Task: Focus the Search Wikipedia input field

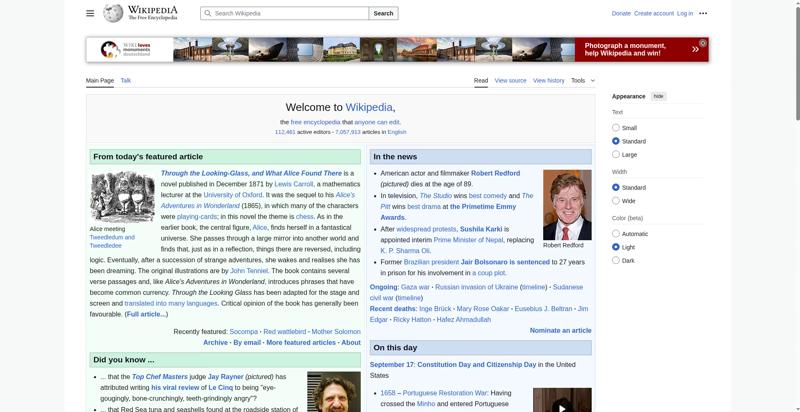Action: (285, 13)
